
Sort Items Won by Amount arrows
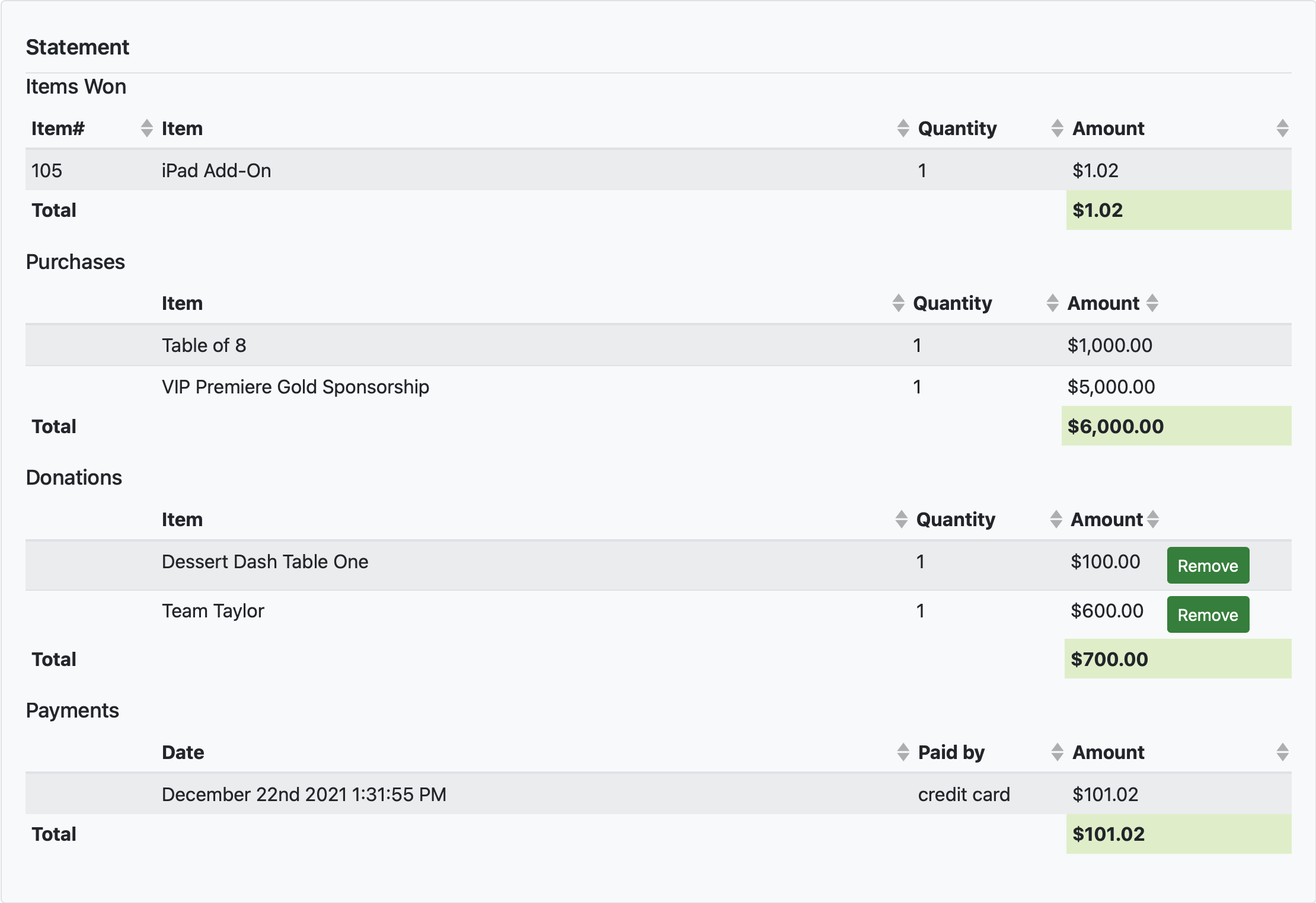point(1282,128)
